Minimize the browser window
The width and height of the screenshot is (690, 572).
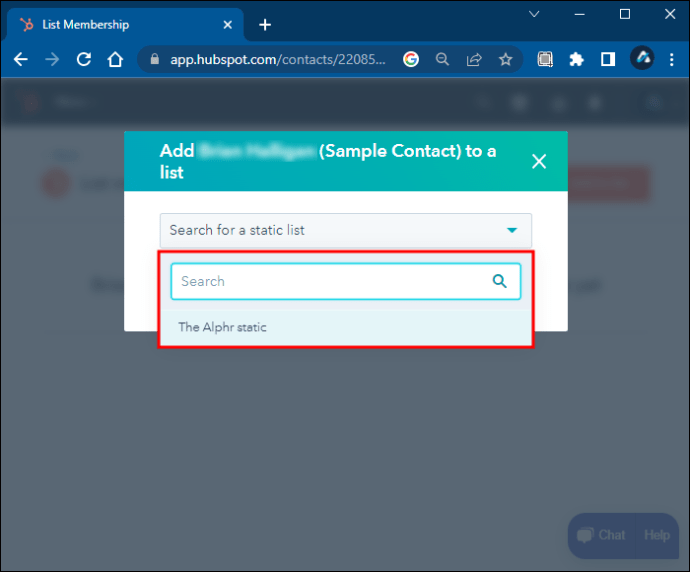(580, 14)
